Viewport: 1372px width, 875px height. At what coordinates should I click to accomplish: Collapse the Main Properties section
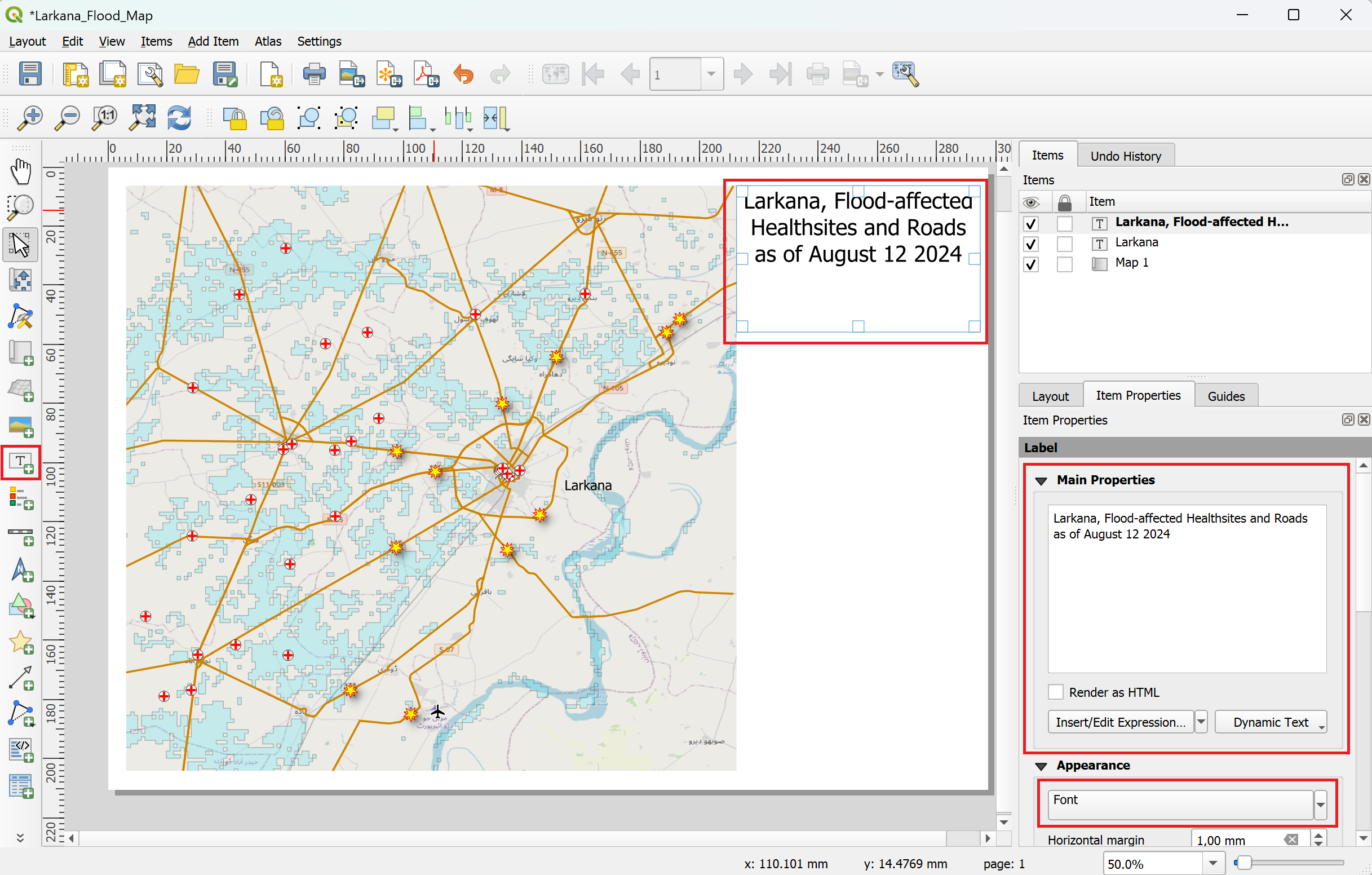click(1042, 480)
